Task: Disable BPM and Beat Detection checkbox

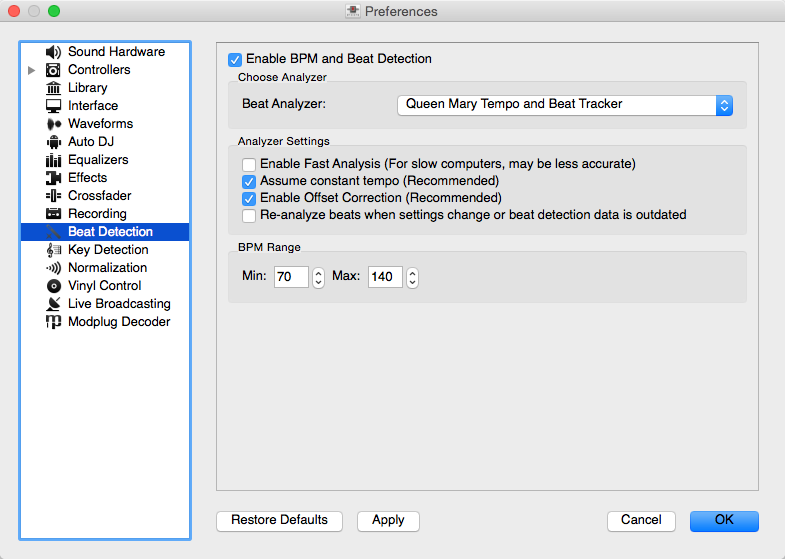Action: (x=235, y=59)
